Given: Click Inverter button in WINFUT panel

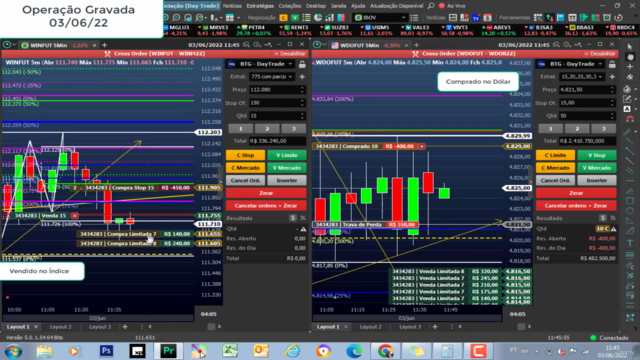Looking at the screenshot, I should (x=287, y=180).
